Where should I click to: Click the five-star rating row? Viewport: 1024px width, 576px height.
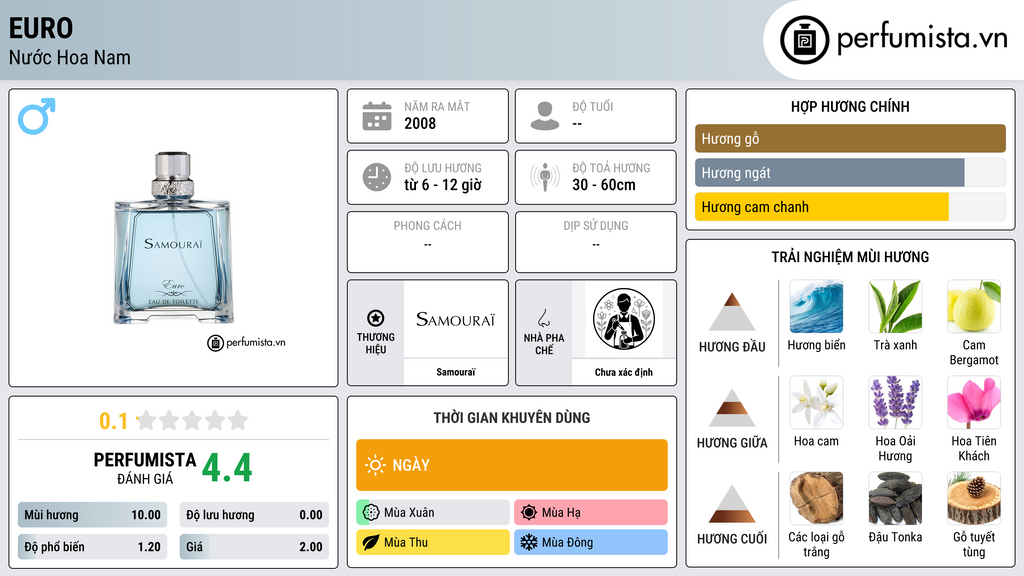192,420
